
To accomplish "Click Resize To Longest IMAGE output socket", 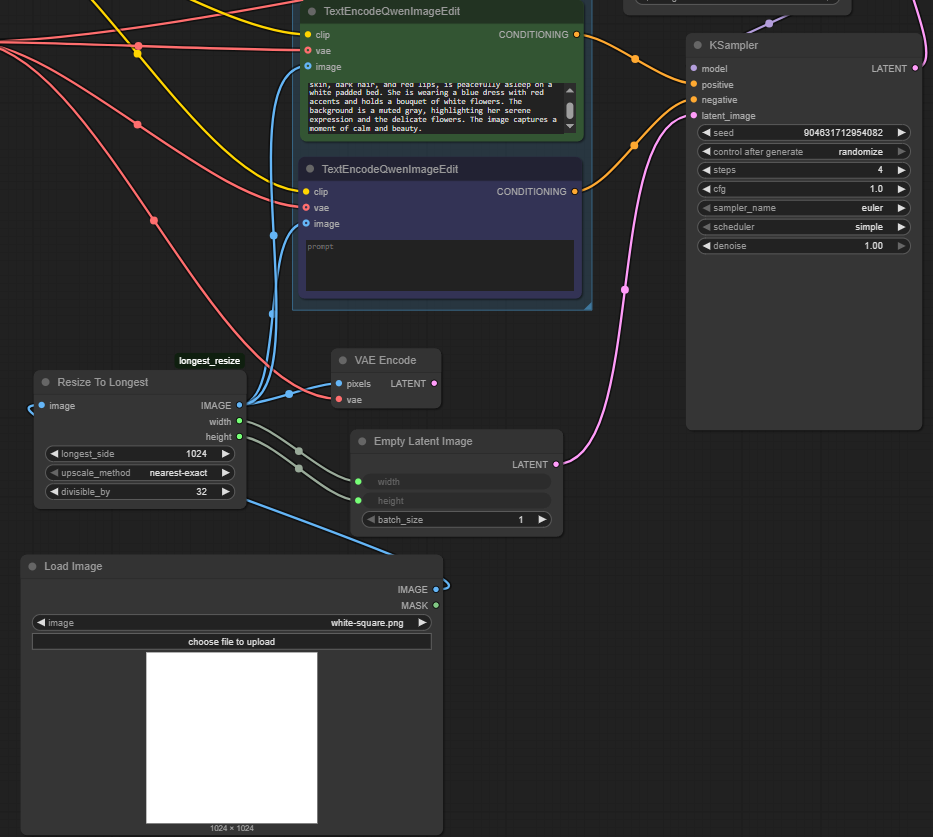I will [240, 405].
